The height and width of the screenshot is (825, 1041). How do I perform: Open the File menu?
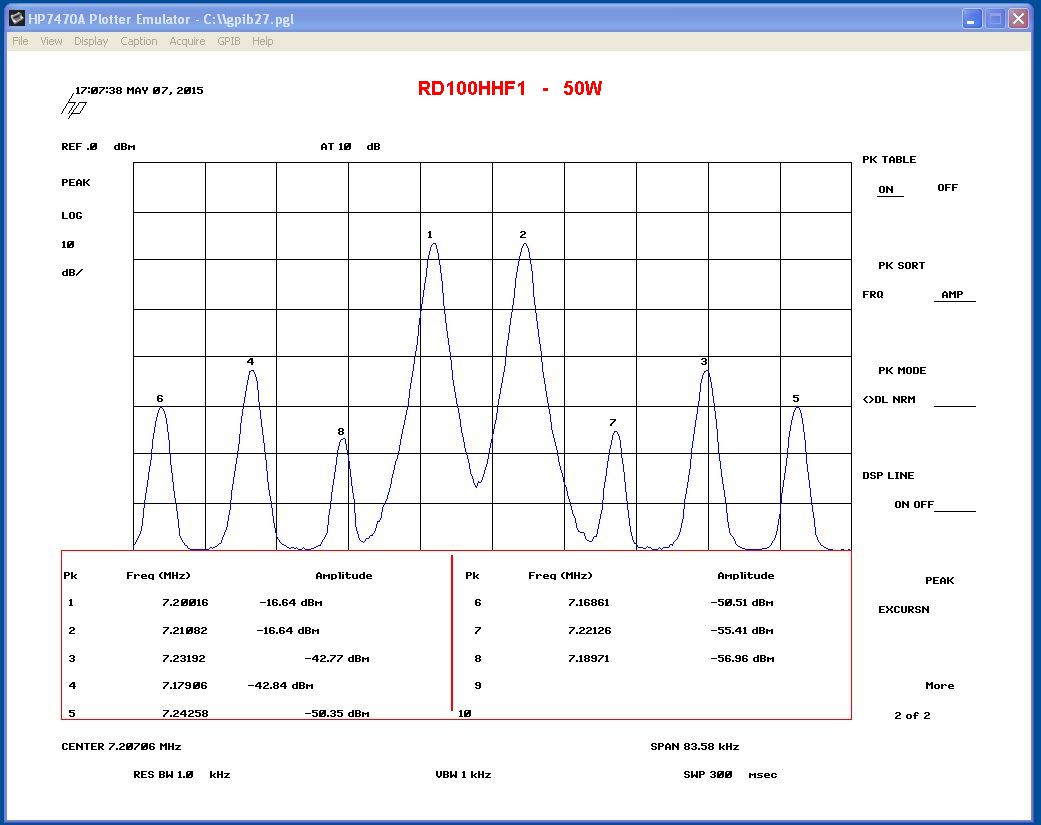click(x=20, y=41)
